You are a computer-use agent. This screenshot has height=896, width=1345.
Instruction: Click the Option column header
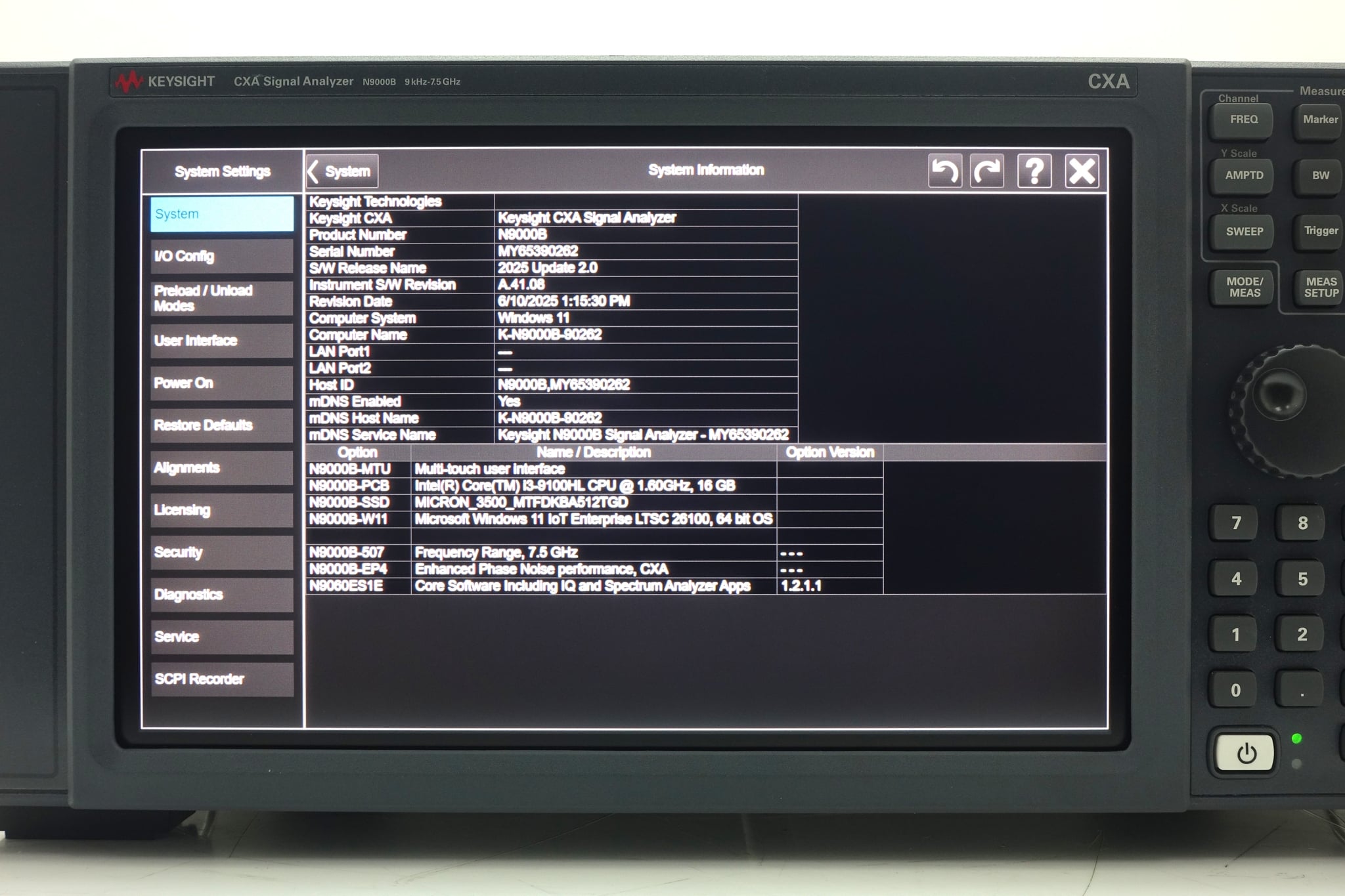tap(358, 452)
